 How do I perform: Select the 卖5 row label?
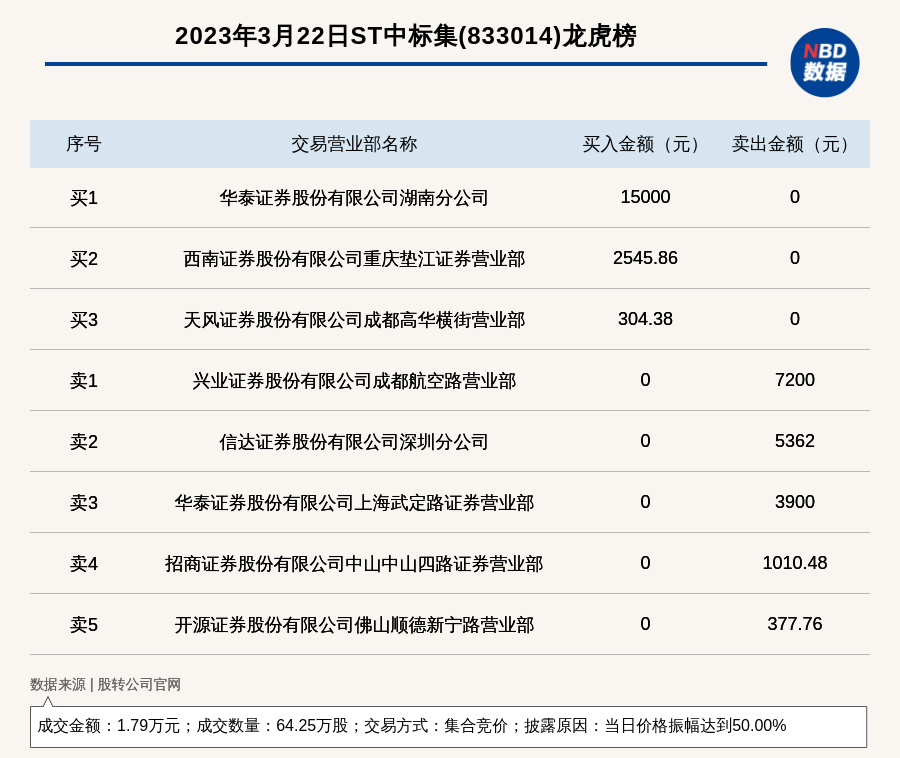(84, 624)
